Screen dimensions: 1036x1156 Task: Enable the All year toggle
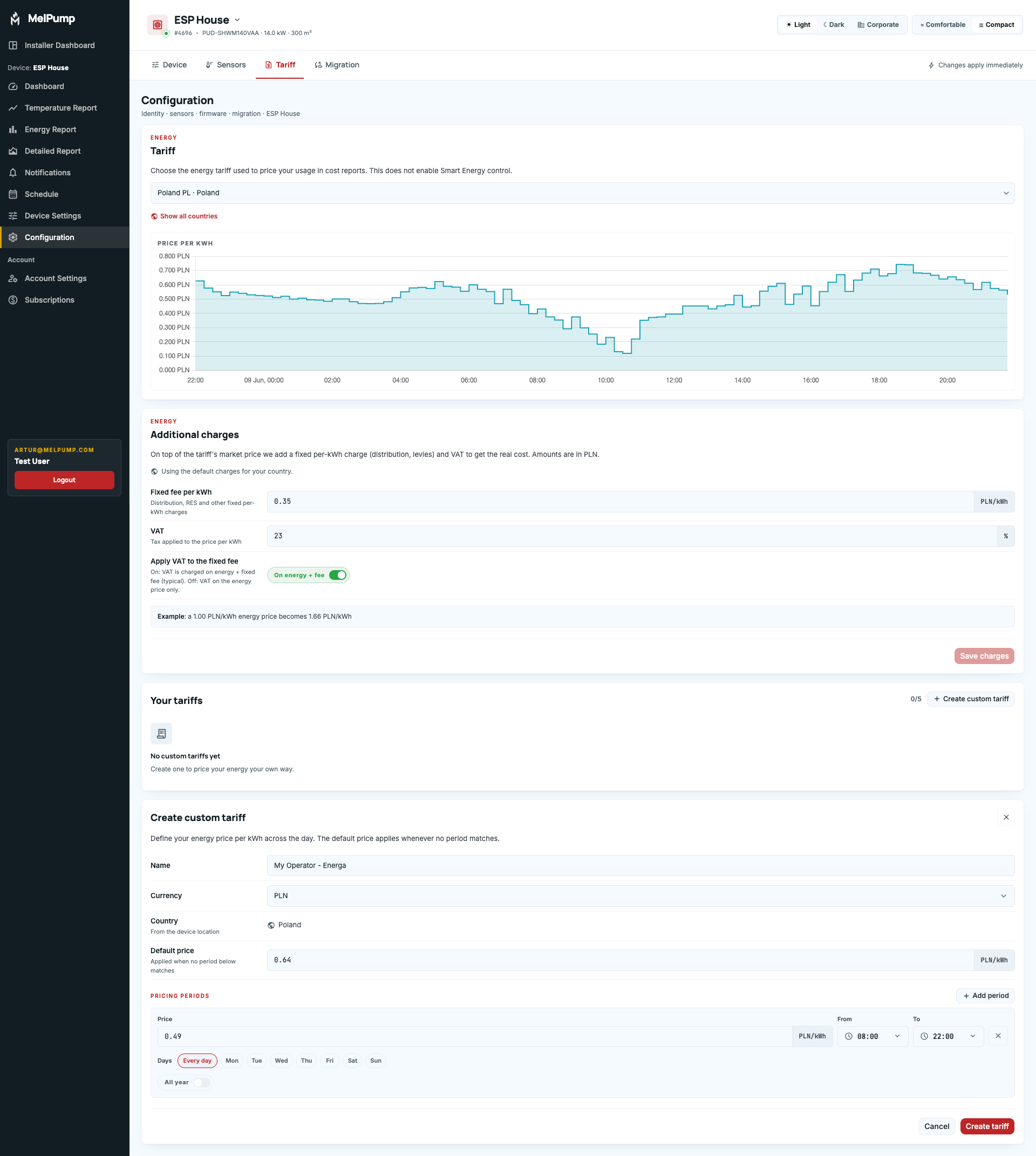pos(201,1083)
